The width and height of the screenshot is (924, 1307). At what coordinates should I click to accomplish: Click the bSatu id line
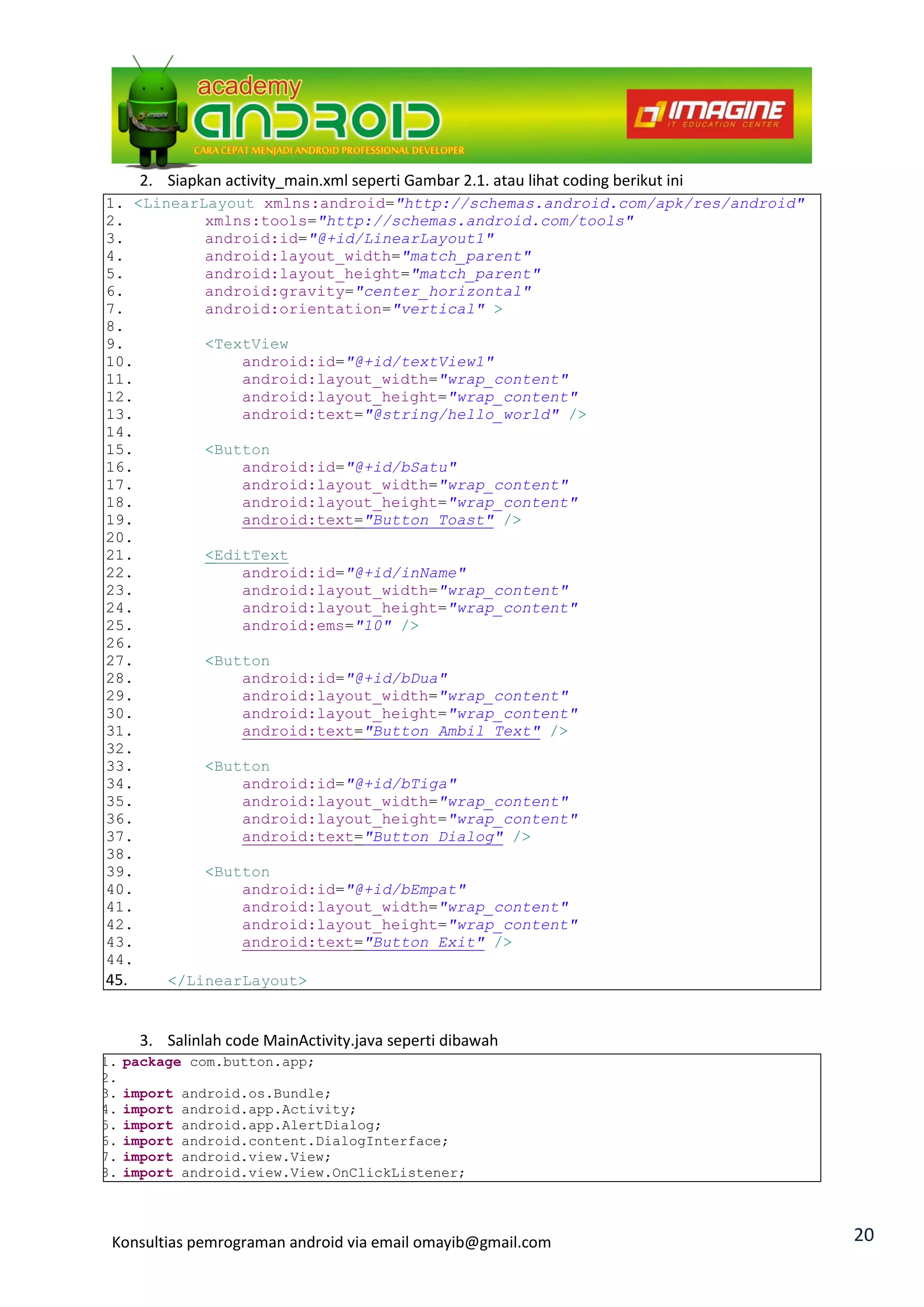coord(349,468)
